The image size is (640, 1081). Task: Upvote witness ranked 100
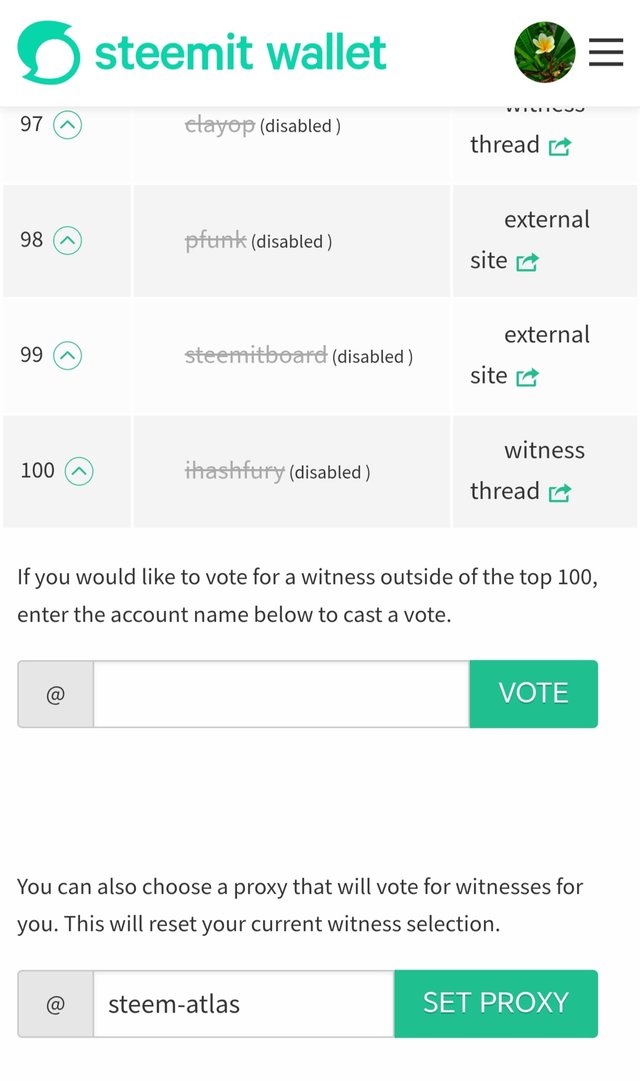(x=78, y=471)
